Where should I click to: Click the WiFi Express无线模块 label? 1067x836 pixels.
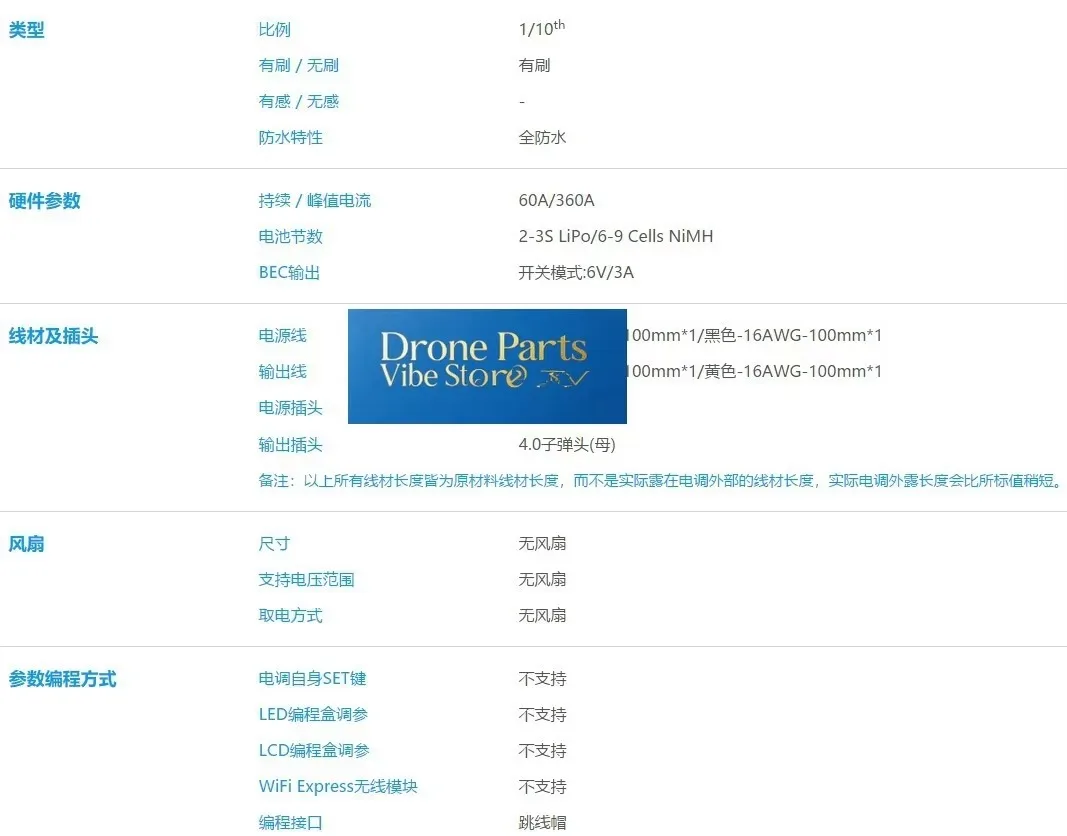(338, 786)
